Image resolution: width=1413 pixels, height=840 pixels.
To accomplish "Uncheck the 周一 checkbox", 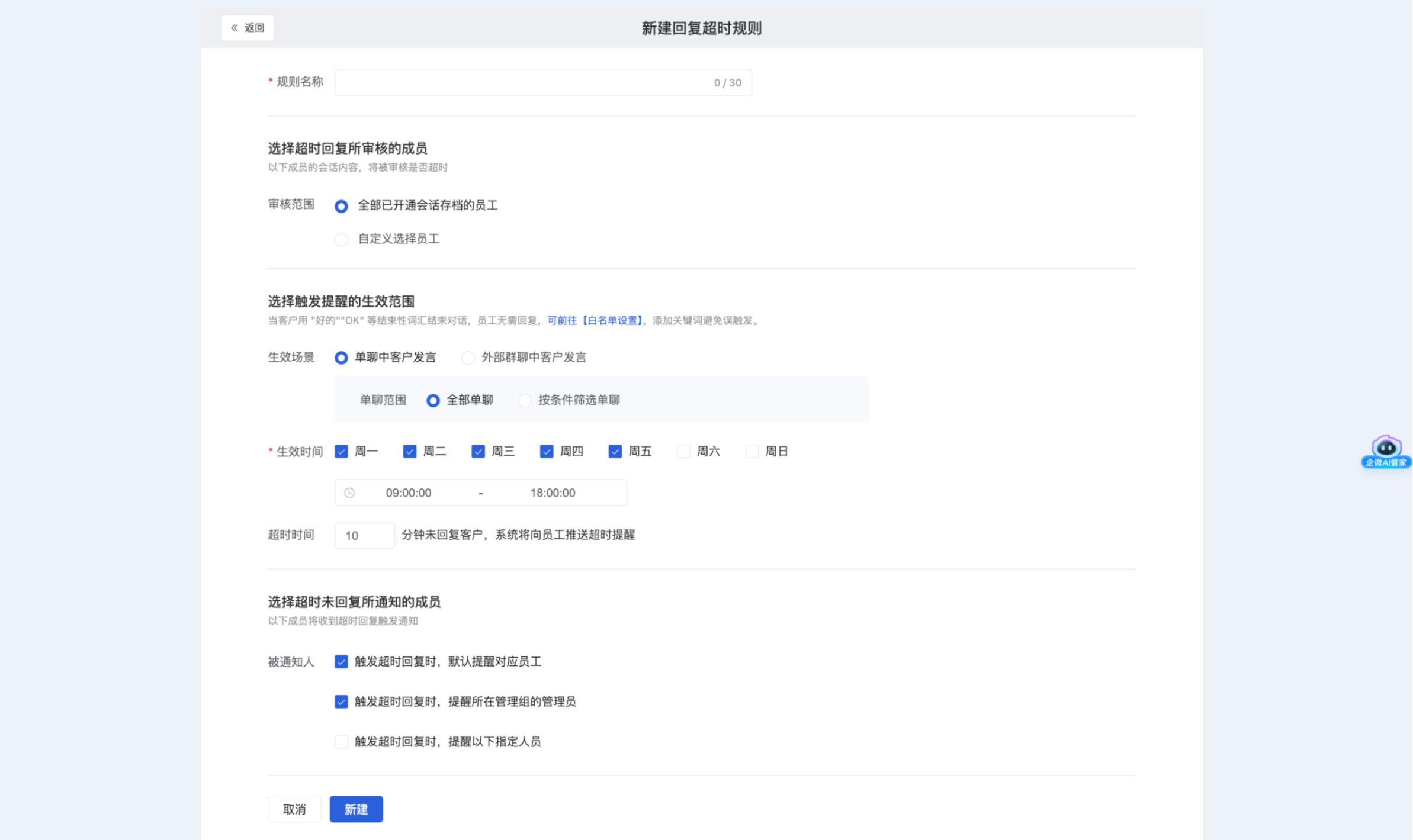I will click(341, 451).
